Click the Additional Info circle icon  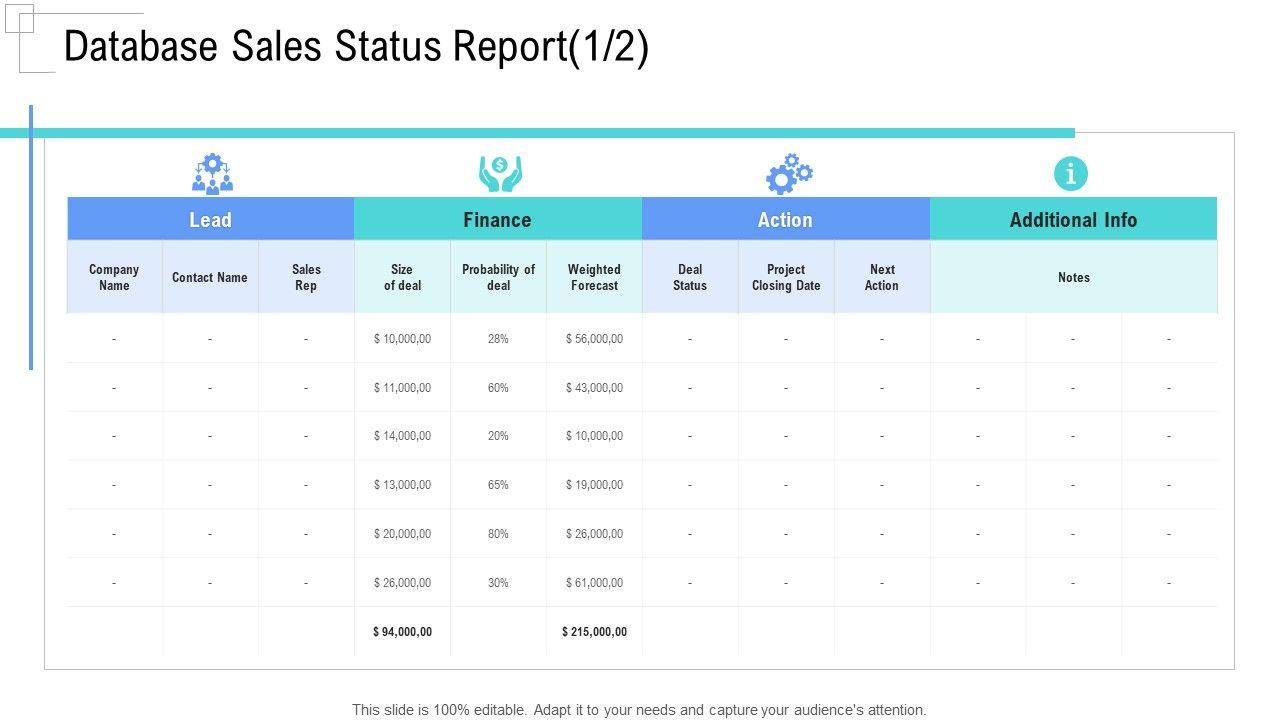pyautogui.click(x=1071, y=174)
